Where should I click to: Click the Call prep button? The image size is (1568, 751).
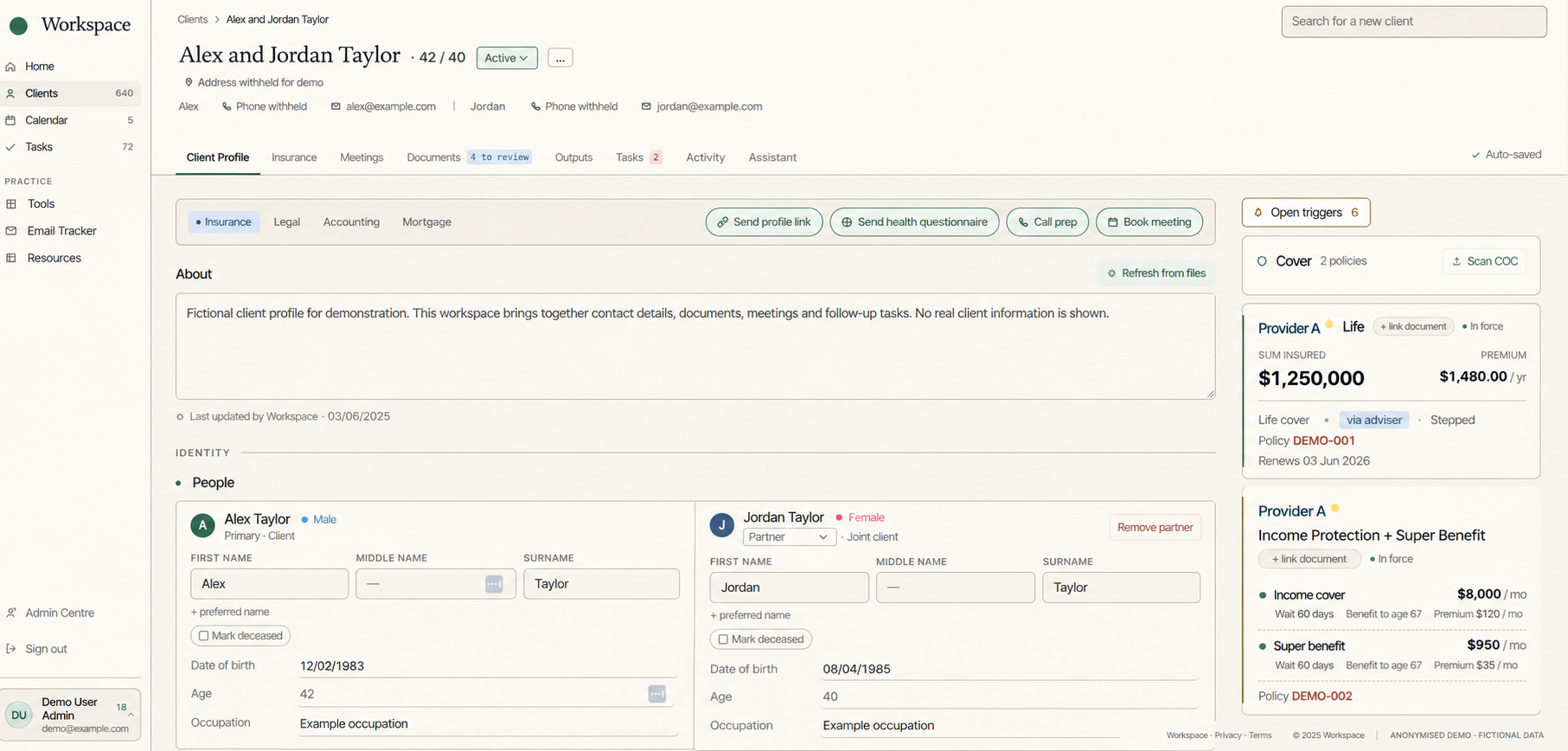(x=1047, y=222)
